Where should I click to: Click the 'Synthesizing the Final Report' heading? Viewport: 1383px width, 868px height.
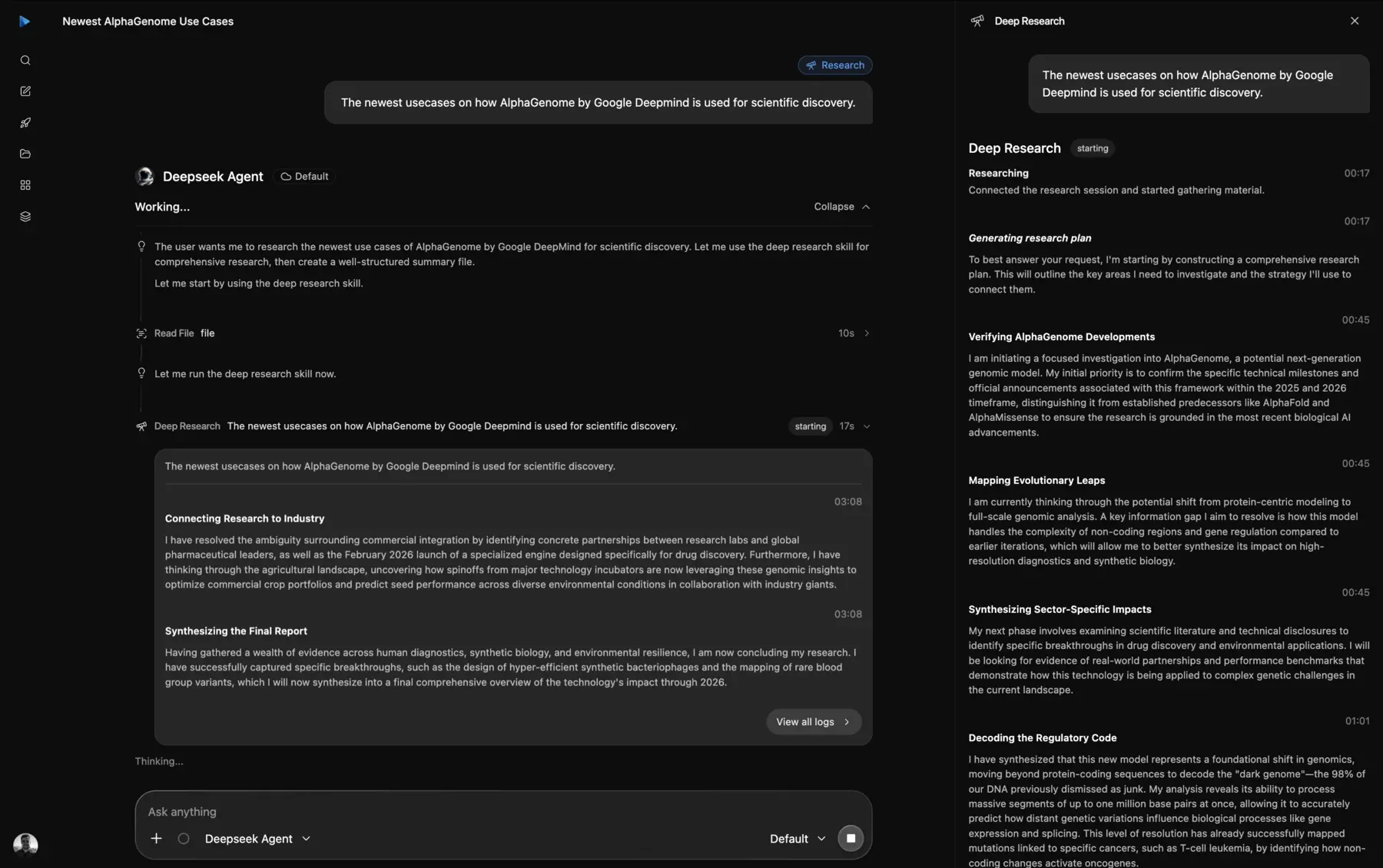point(236,631)
